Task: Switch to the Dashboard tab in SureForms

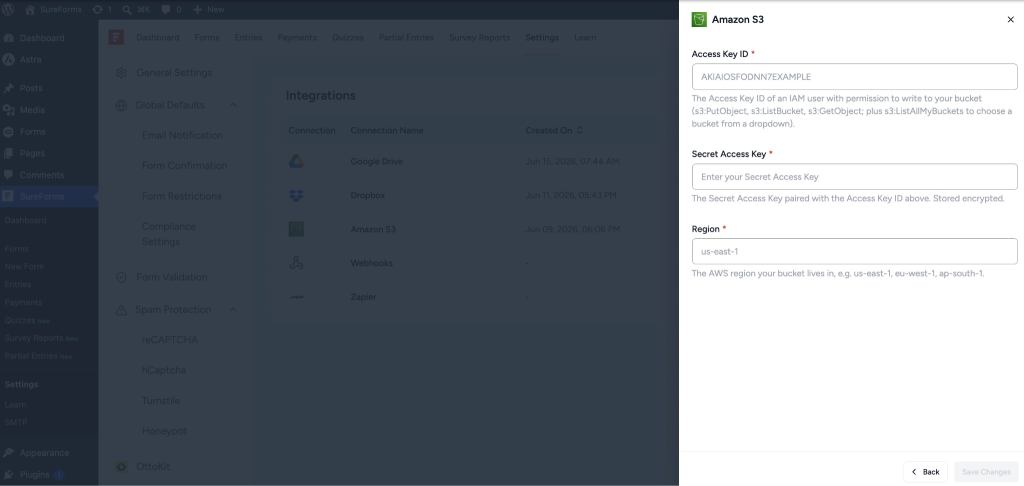Action: (157, 37)
